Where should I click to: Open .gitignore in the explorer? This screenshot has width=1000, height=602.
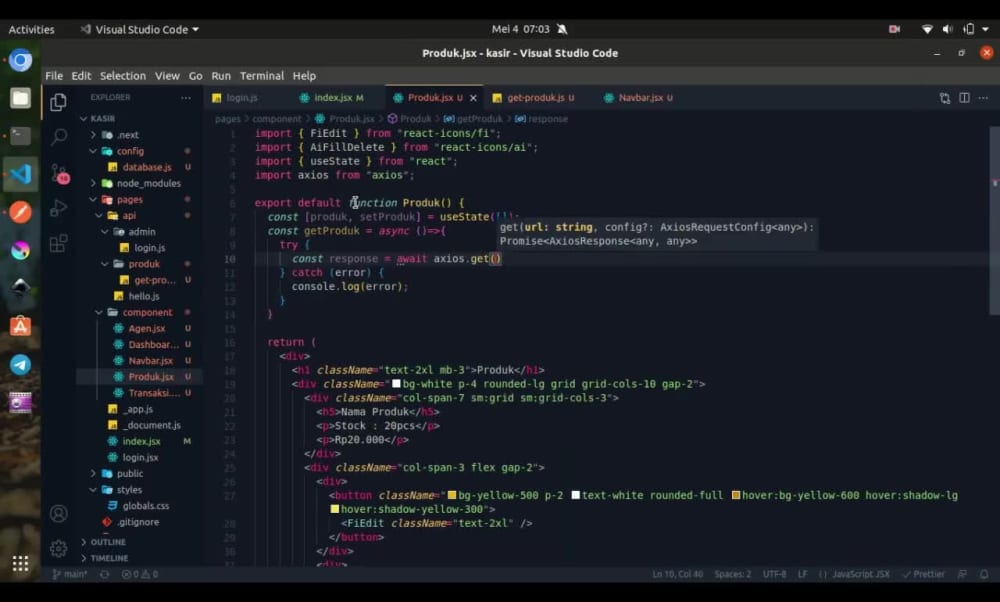[138, 522]
